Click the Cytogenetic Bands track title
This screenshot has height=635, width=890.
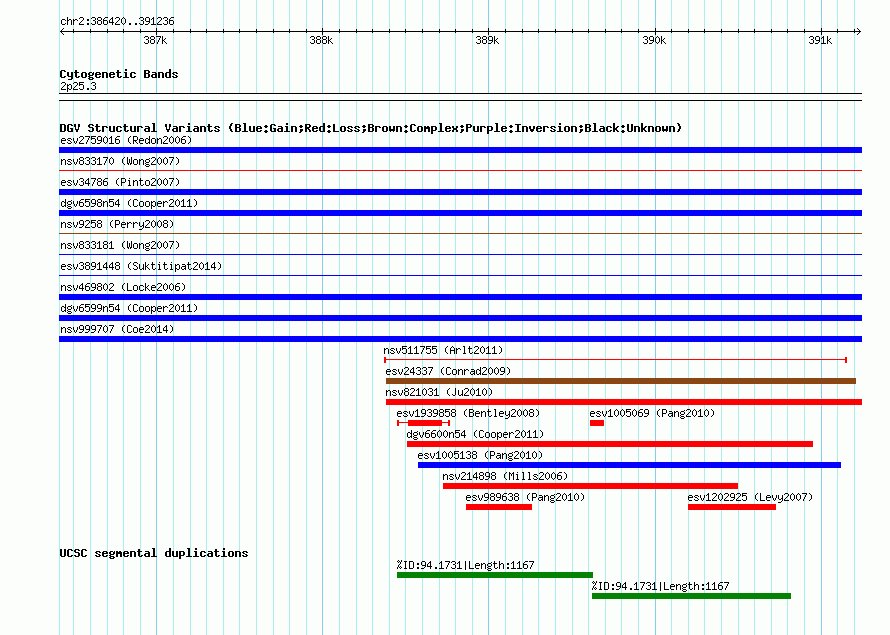point(119,74)
